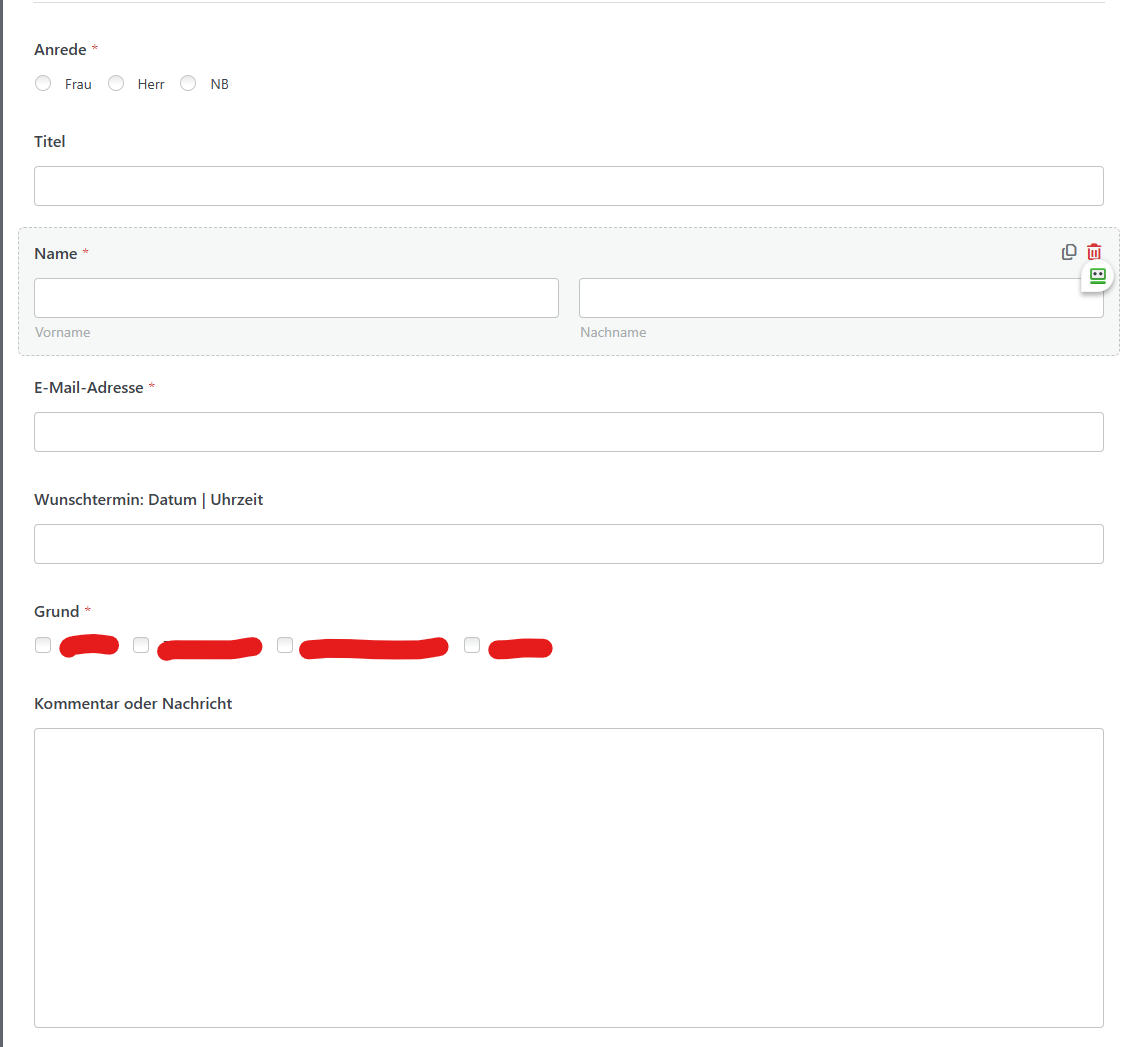The image size is (1124, 1047).
Task: Check the second Grund checkbox
Action: 141,645
